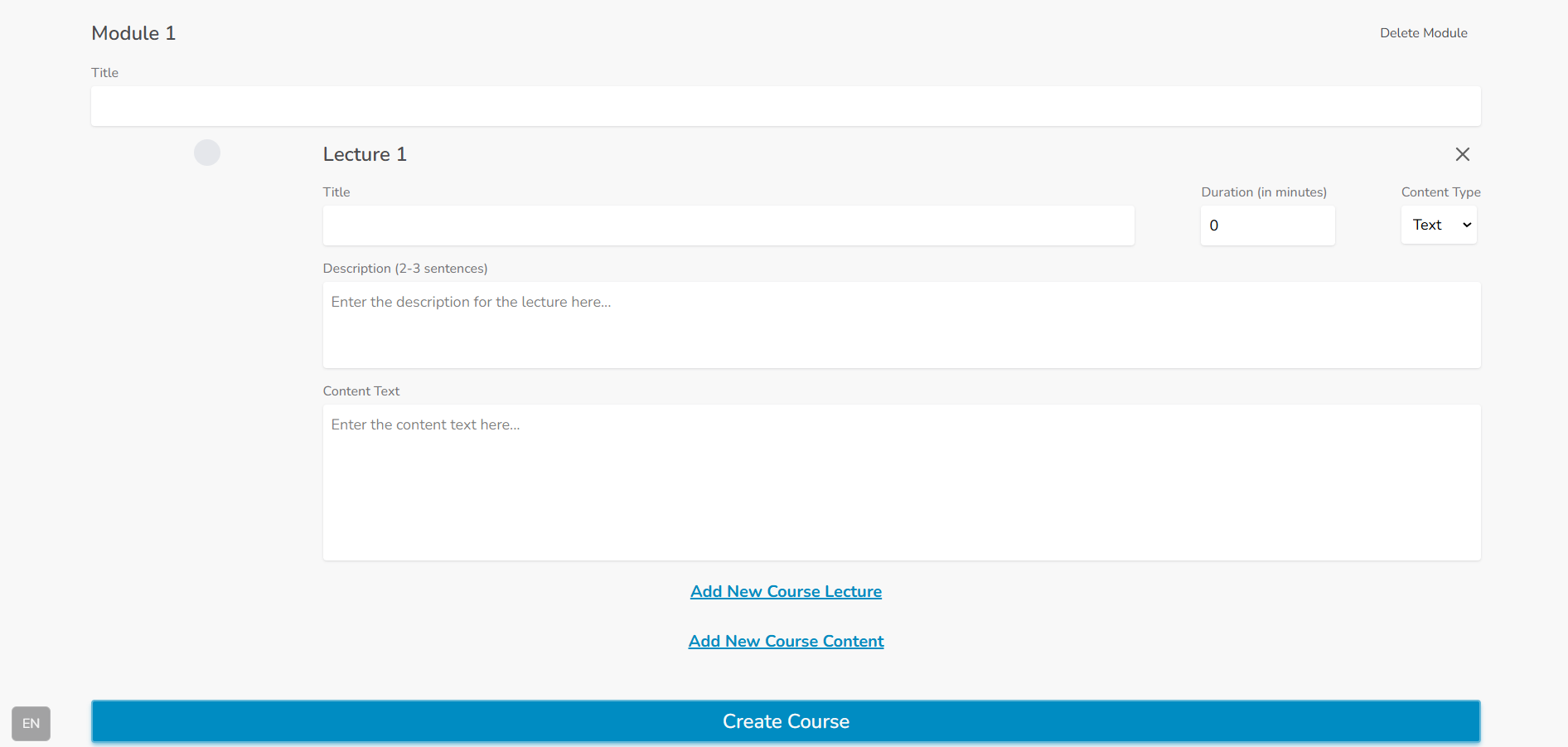Click the "Content Text" label
Viewport: 1568px width, 747px height.
[x=361, y=391]
